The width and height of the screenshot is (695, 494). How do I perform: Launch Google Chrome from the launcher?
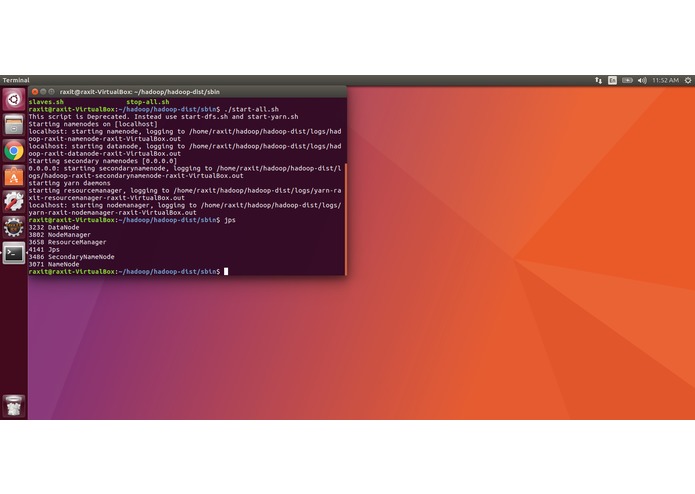[x=14, y=151]
